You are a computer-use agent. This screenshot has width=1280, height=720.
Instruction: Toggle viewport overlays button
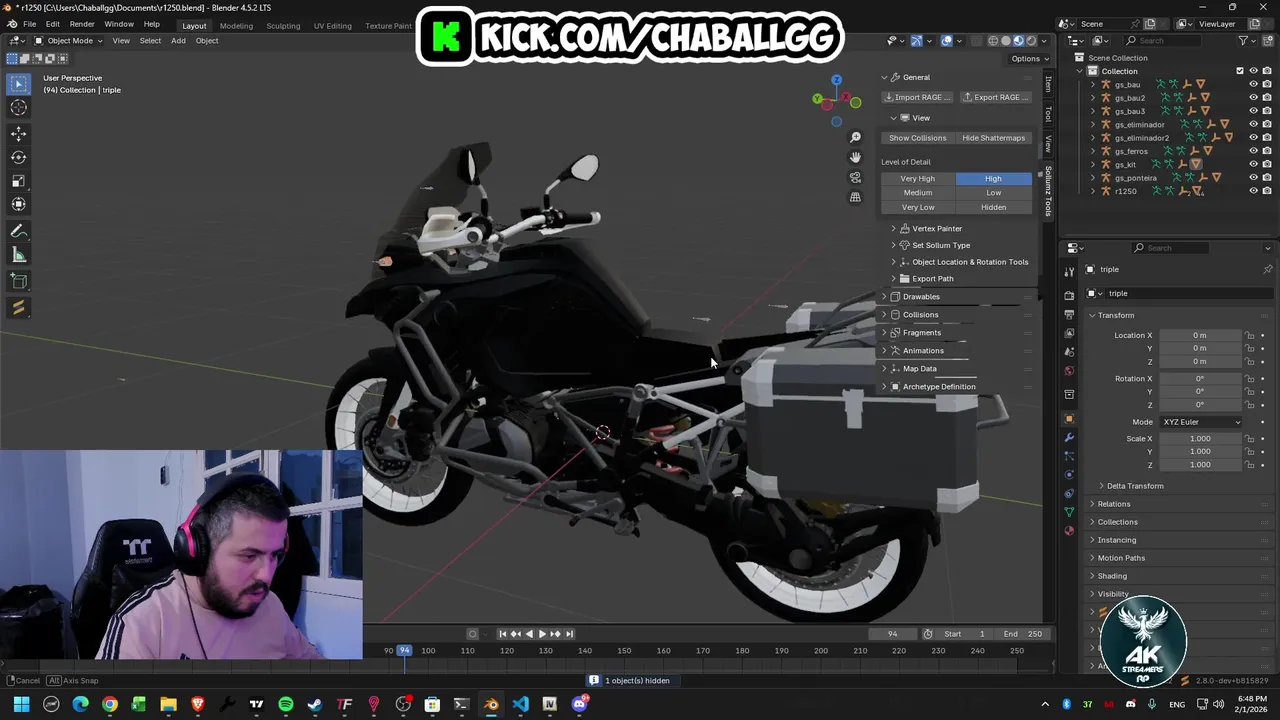point(947,41)
